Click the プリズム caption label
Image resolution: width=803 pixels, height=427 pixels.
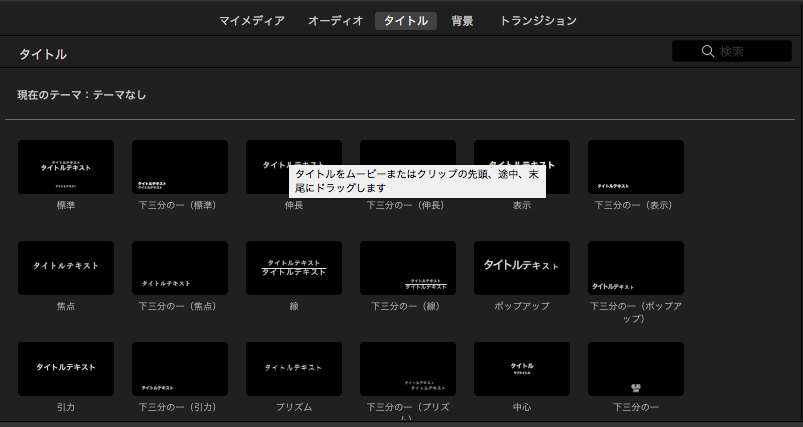click(294, 408)
